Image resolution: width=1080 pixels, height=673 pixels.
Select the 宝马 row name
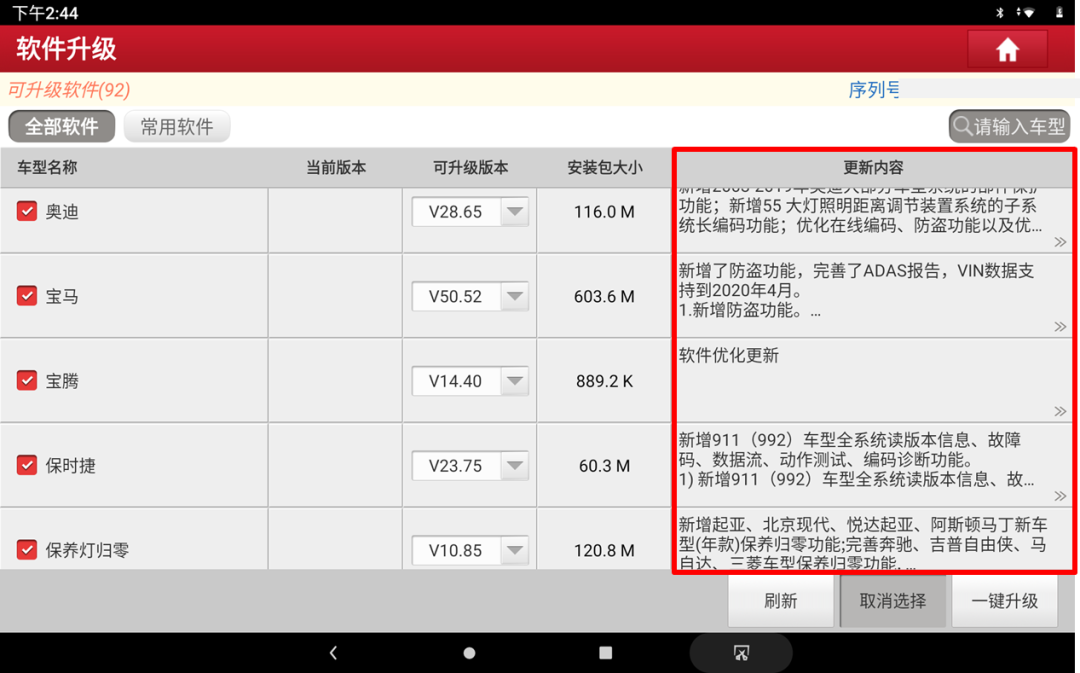coord(62,296)
